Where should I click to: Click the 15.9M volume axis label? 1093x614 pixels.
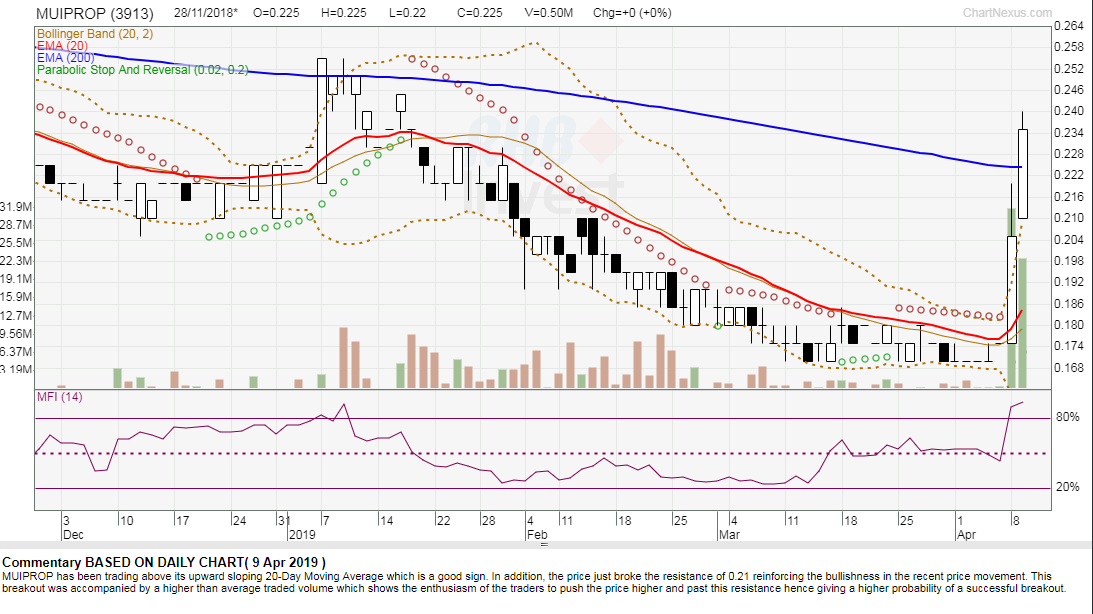[x=16, y=297]
